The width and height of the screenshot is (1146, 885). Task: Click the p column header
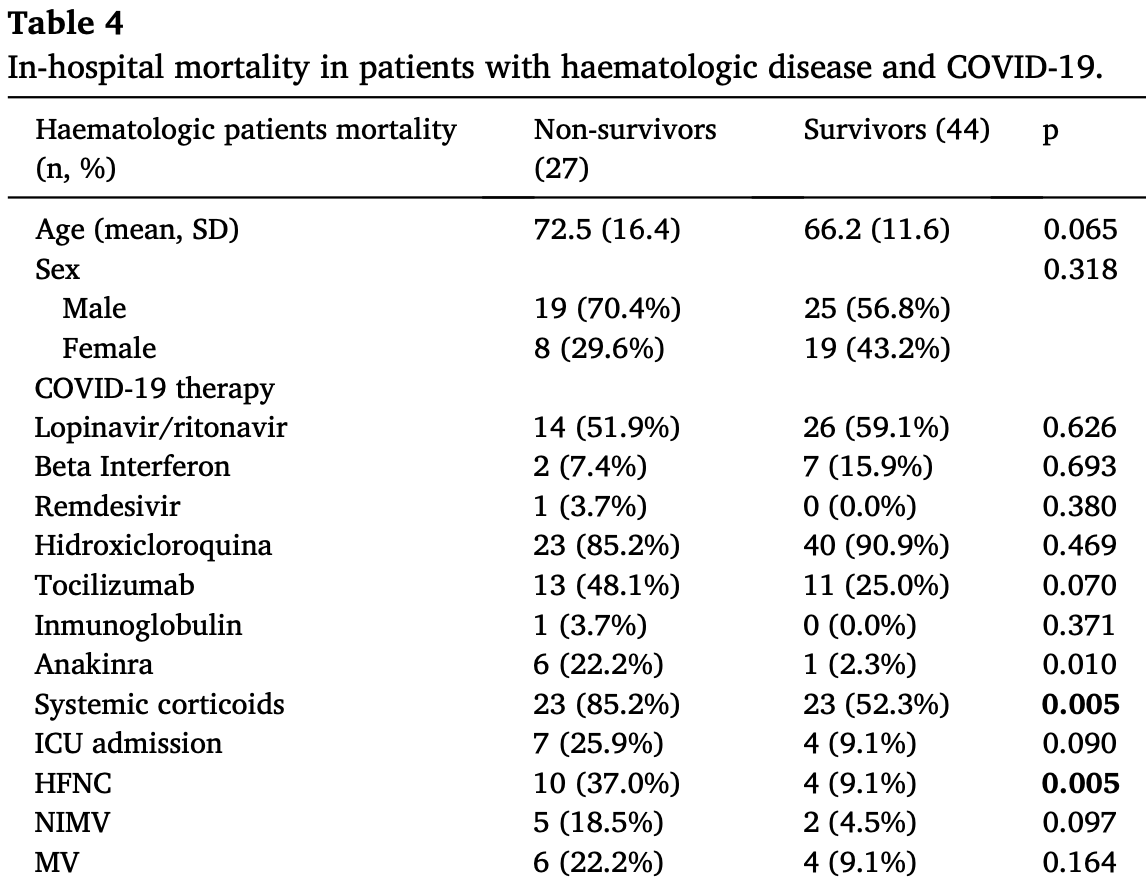click(1050, 132)
